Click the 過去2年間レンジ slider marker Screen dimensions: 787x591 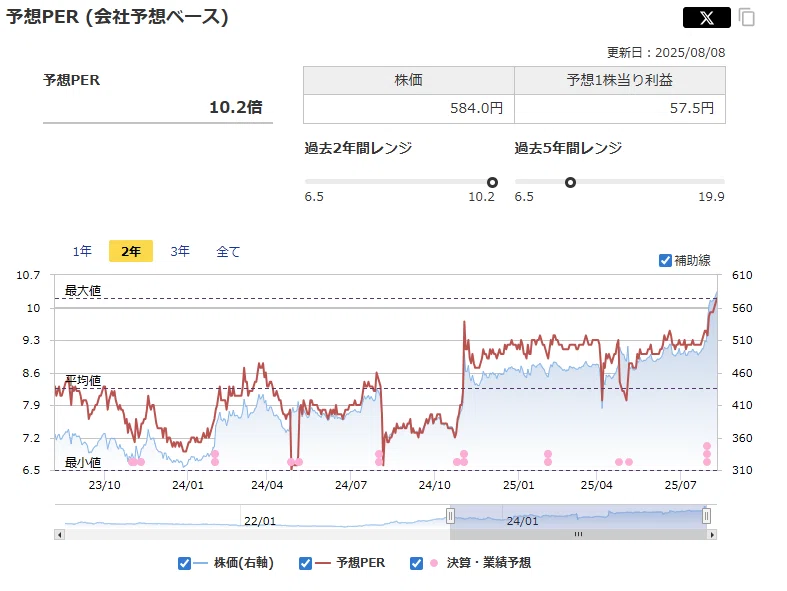[492, 182]
